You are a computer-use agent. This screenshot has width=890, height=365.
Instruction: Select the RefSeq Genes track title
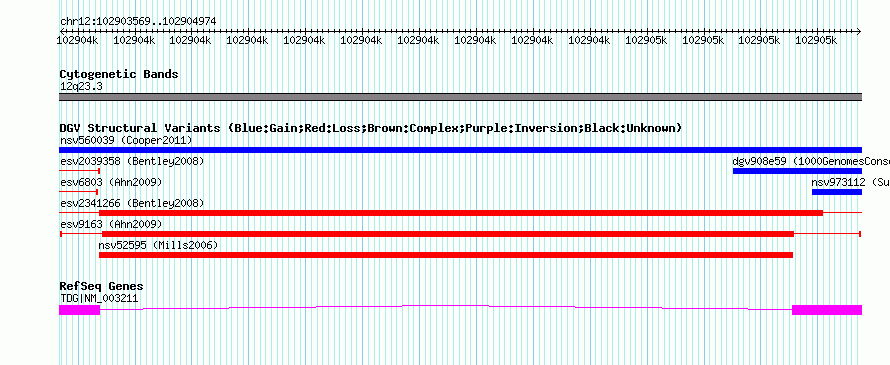pos(102,287)
